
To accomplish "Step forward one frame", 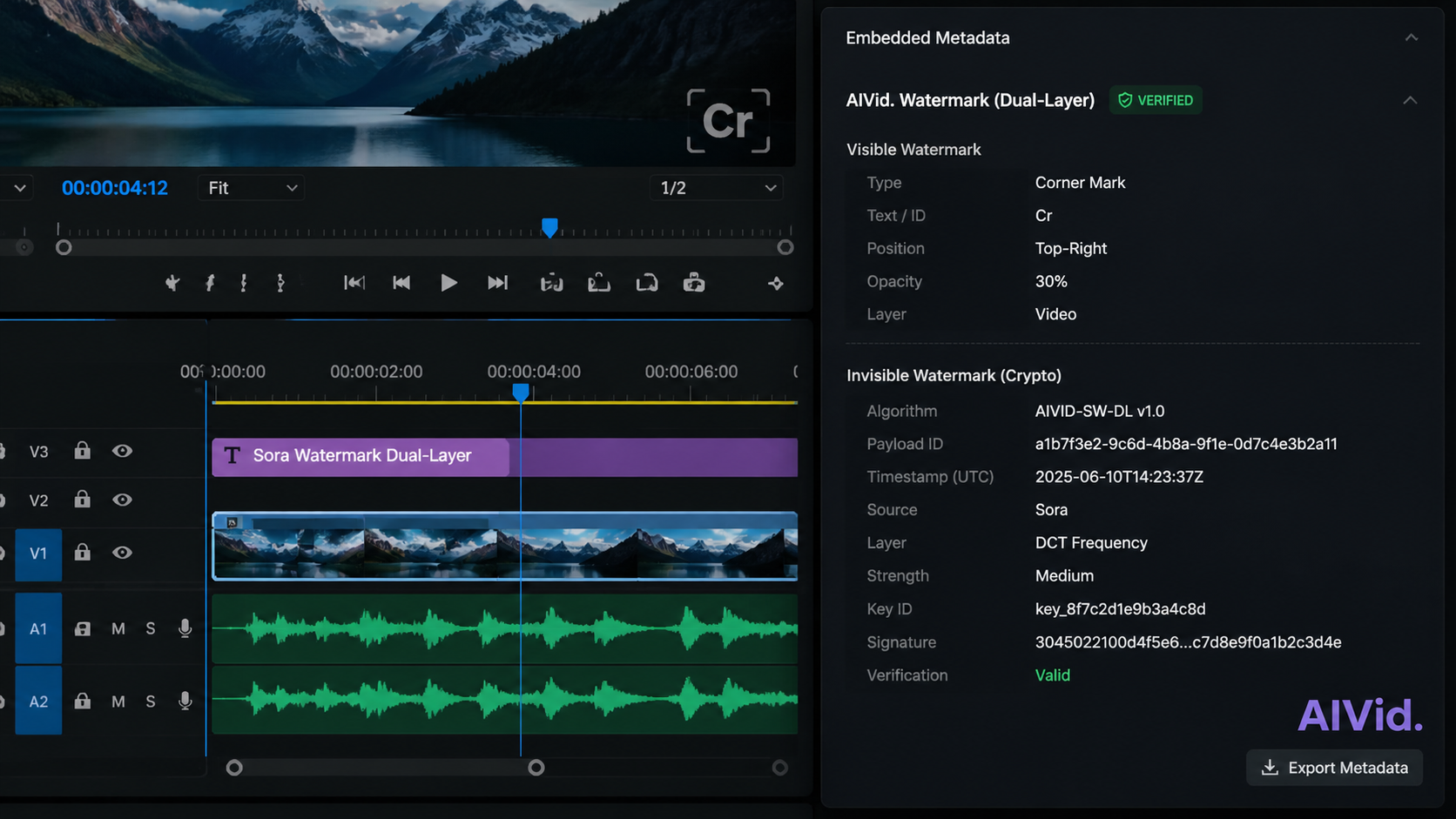I will [x=497, y=283].
